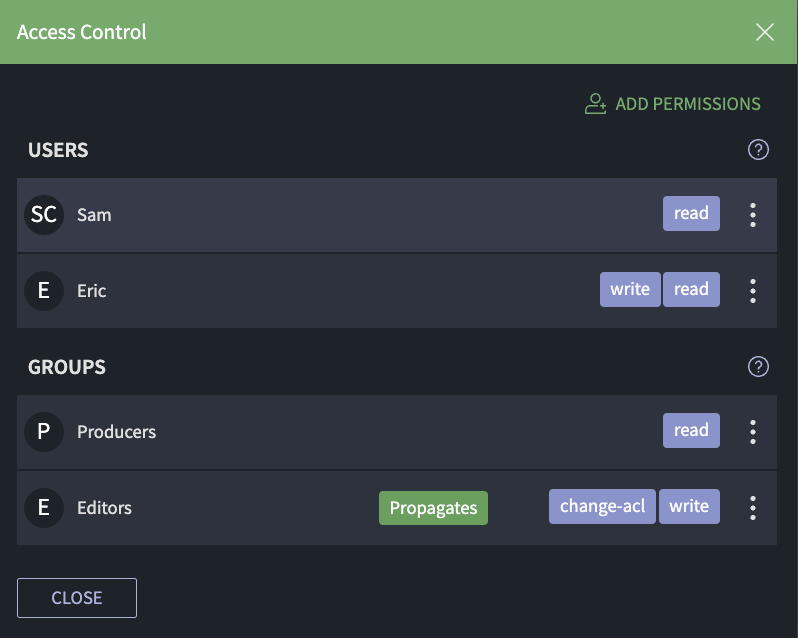Open more options menu for Eric

point(753,291)
